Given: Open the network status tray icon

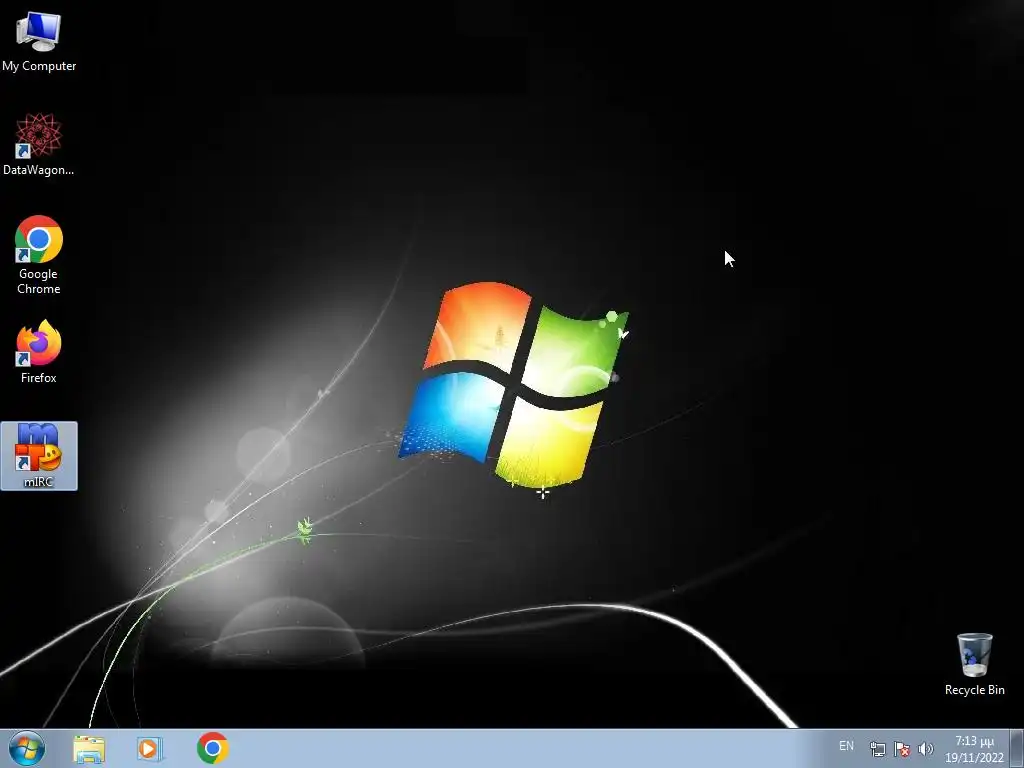Looking at the screenshot, I should coord(878,749).
